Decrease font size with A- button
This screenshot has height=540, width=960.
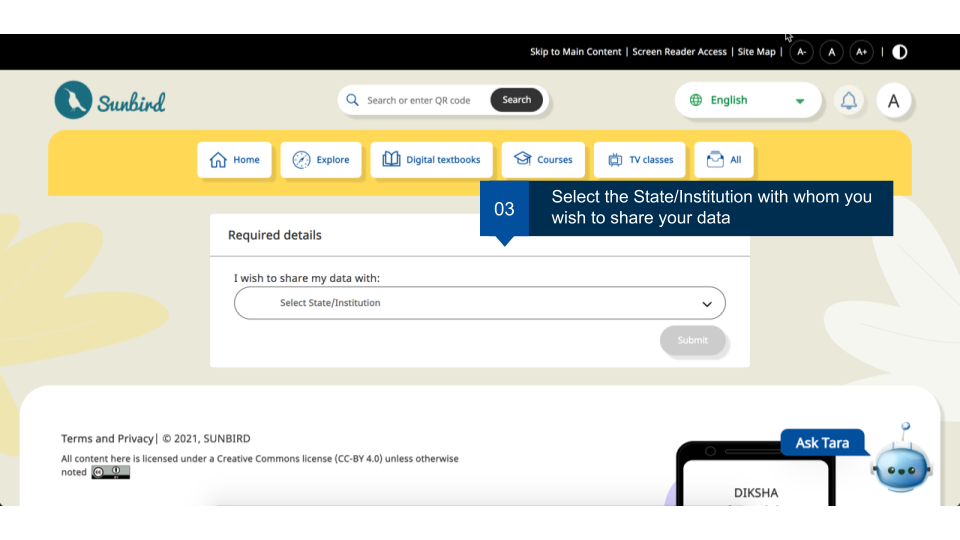coord(801,52)
